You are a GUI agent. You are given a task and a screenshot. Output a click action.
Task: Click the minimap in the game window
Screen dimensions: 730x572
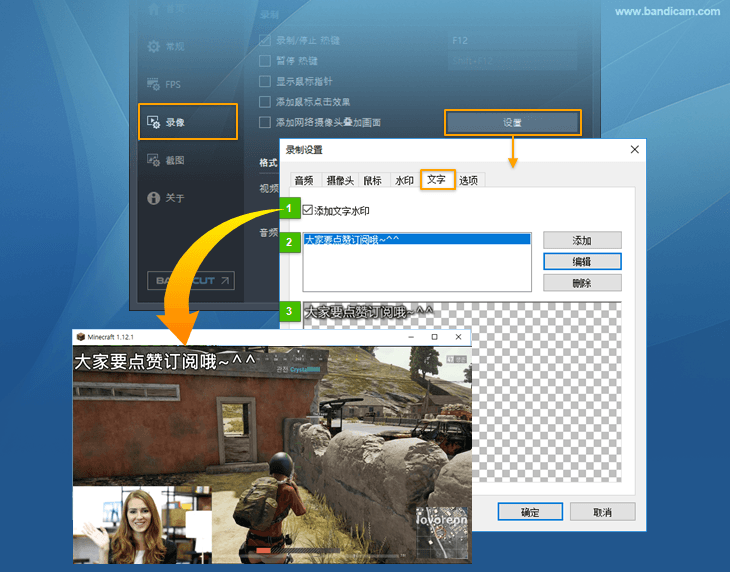[441, 533]
